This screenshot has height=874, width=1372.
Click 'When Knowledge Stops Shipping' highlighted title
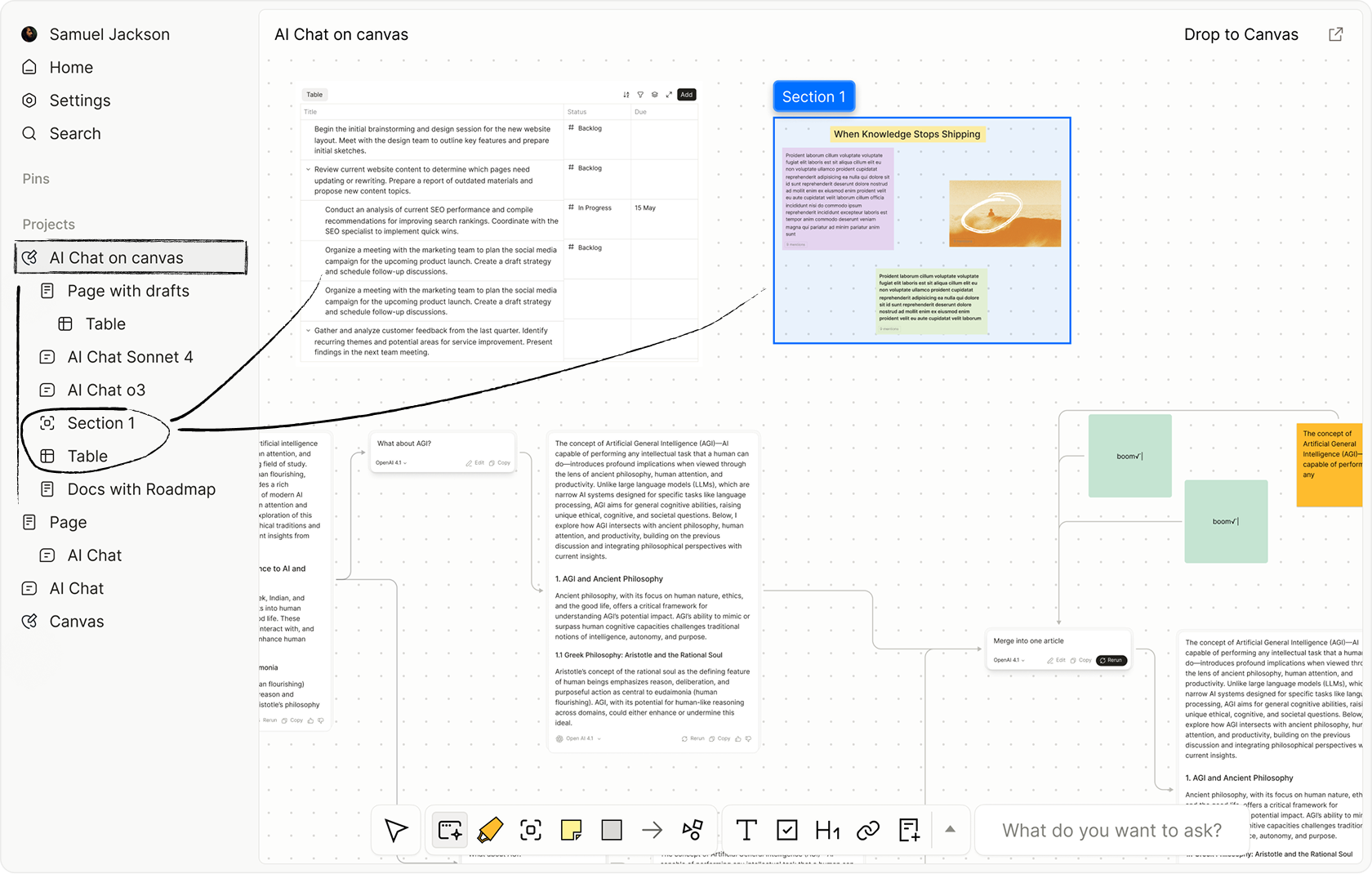906,134
